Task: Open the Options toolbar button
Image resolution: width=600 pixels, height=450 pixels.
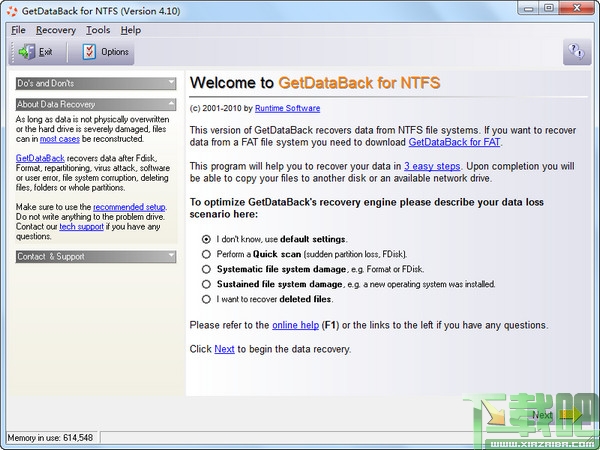Action: 106,52
